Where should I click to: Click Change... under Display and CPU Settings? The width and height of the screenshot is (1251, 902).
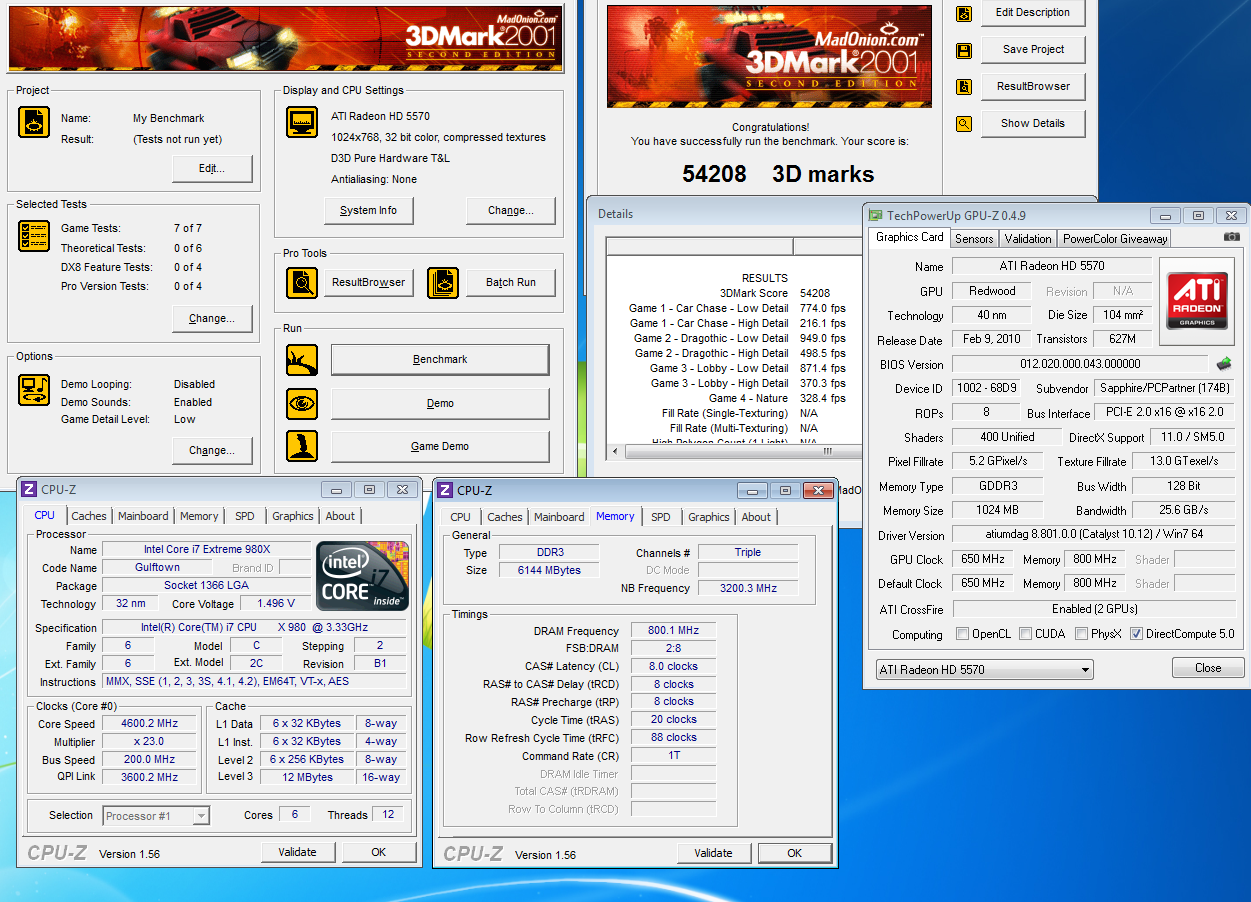tap(511, 210)
